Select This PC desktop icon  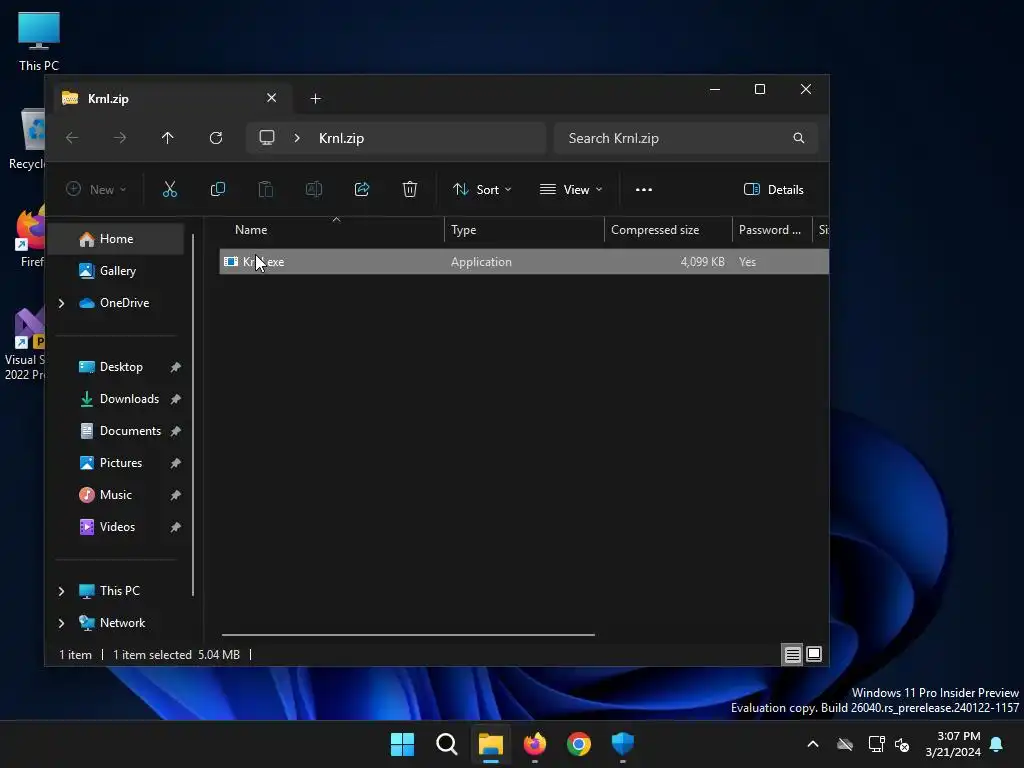39,41
